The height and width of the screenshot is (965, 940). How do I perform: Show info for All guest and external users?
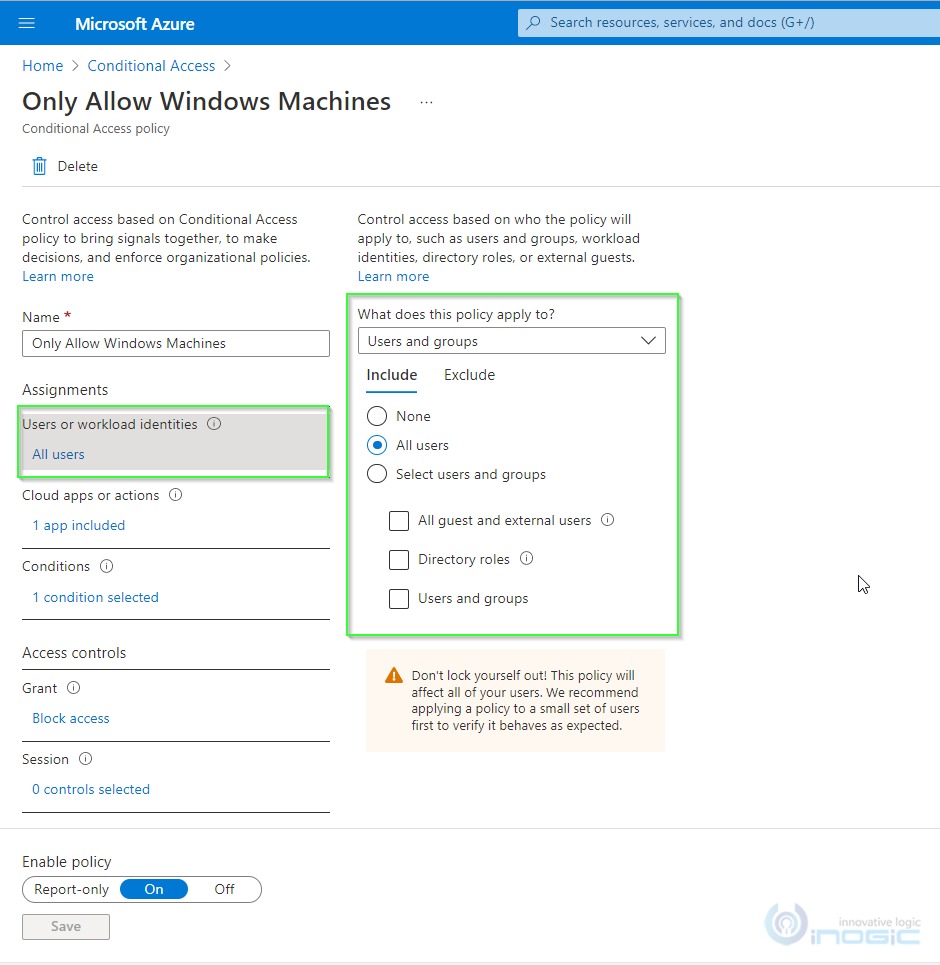608,519
